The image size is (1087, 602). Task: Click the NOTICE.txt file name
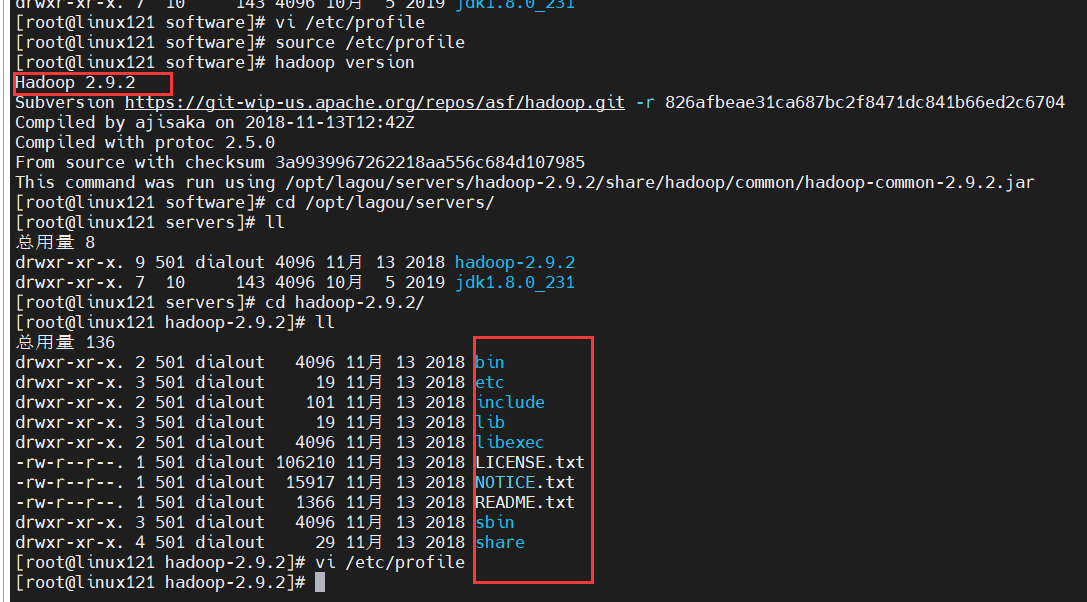coord(525,482)
